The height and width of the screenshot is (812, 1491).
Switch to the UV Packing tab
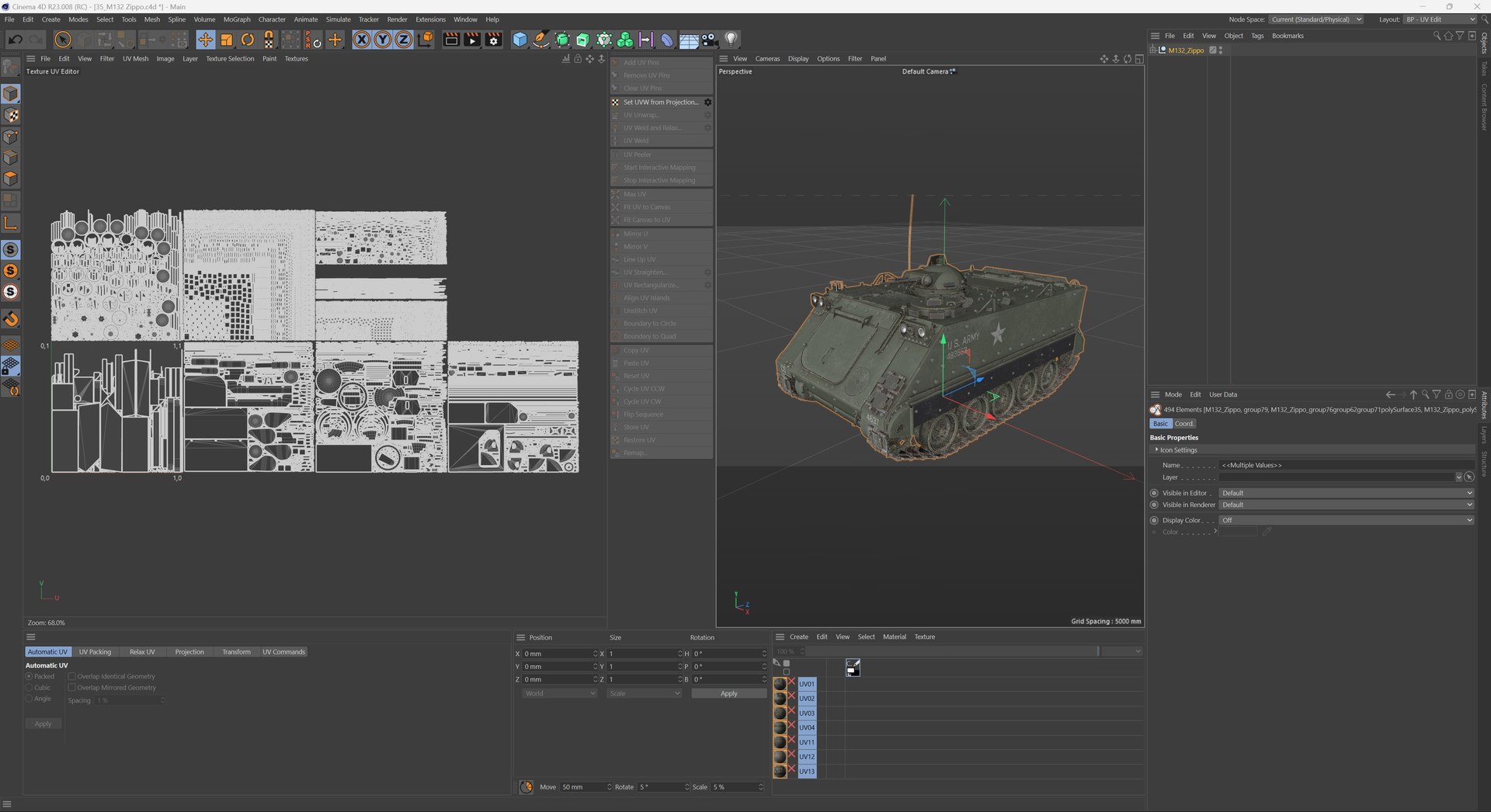(95, 652)
